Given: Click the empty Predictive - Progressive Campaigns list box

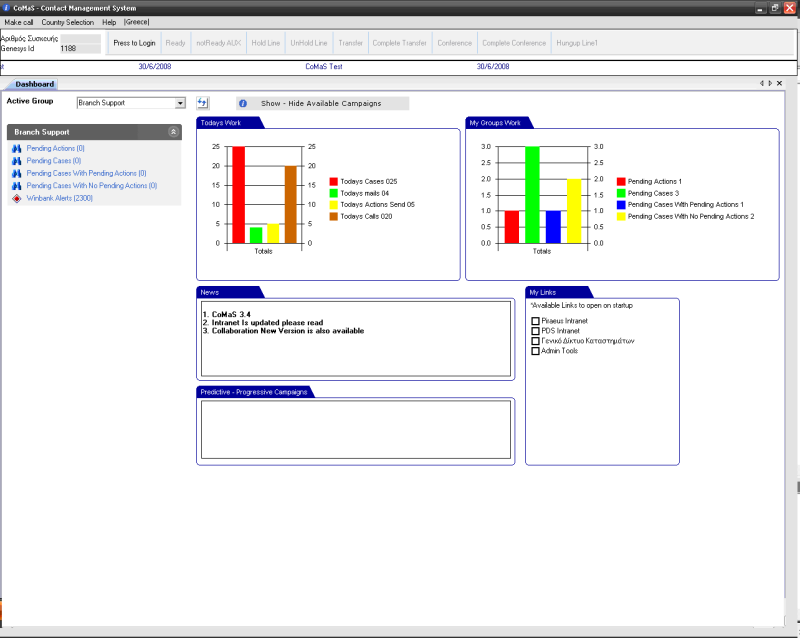Looking at the screenshot, I should [x=356, y=430].
